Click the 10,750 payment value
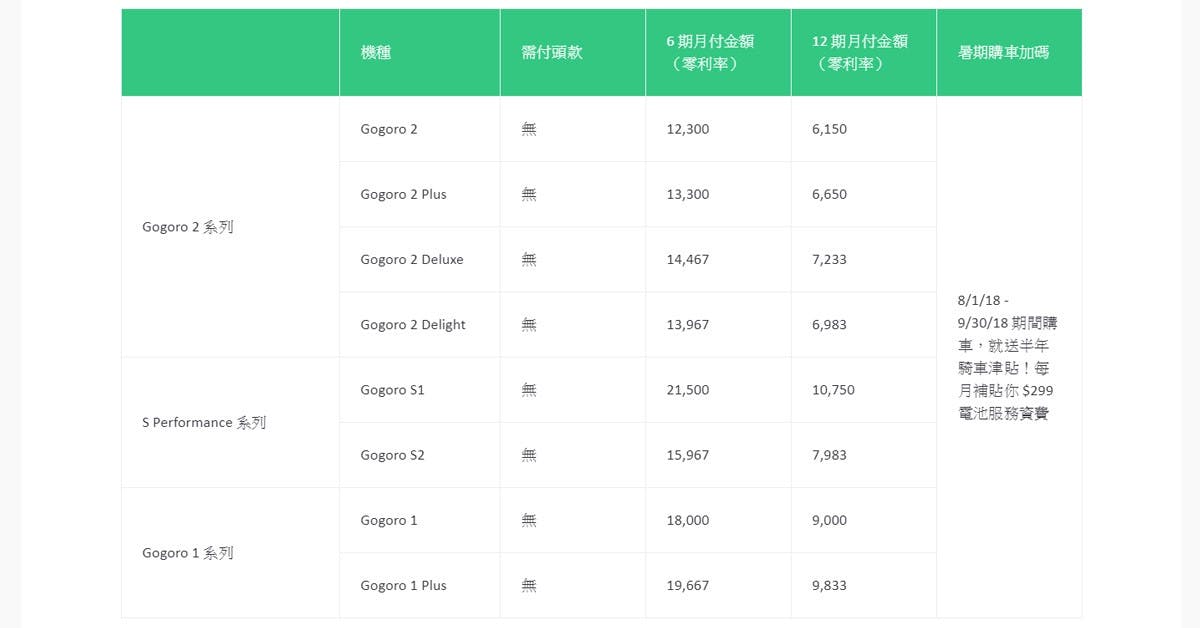Image resolution: width=1200 pixels, height=628 pixels. [x=833, y=389]
